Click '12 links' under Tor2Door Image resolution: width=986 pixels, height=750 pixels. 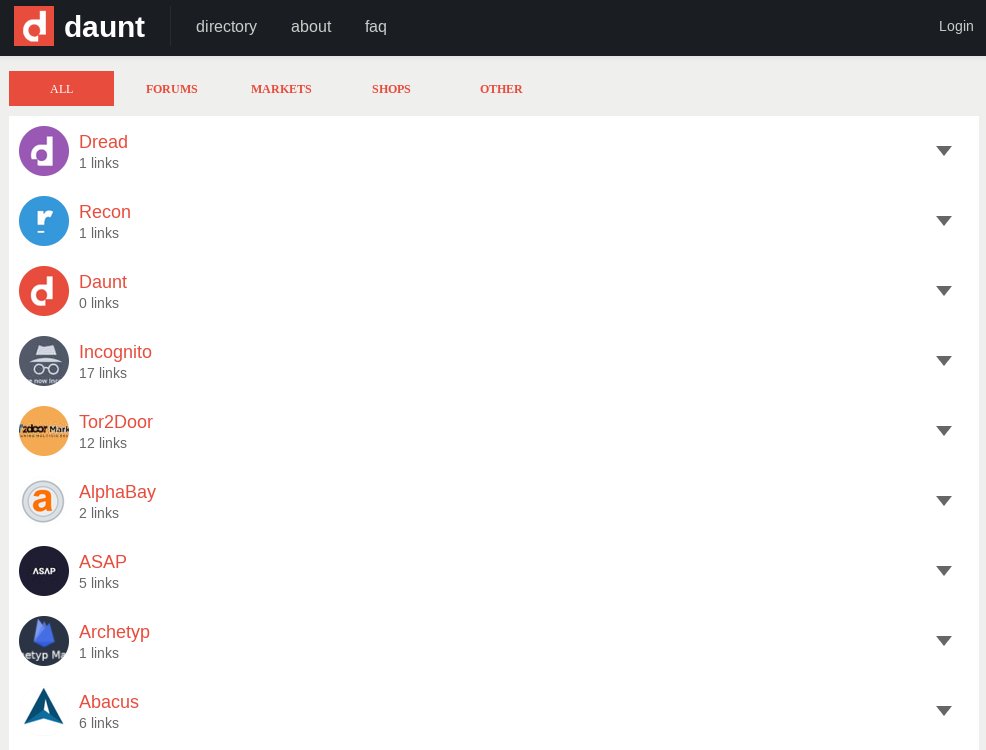pyautogui.click(x=102, y=443)
